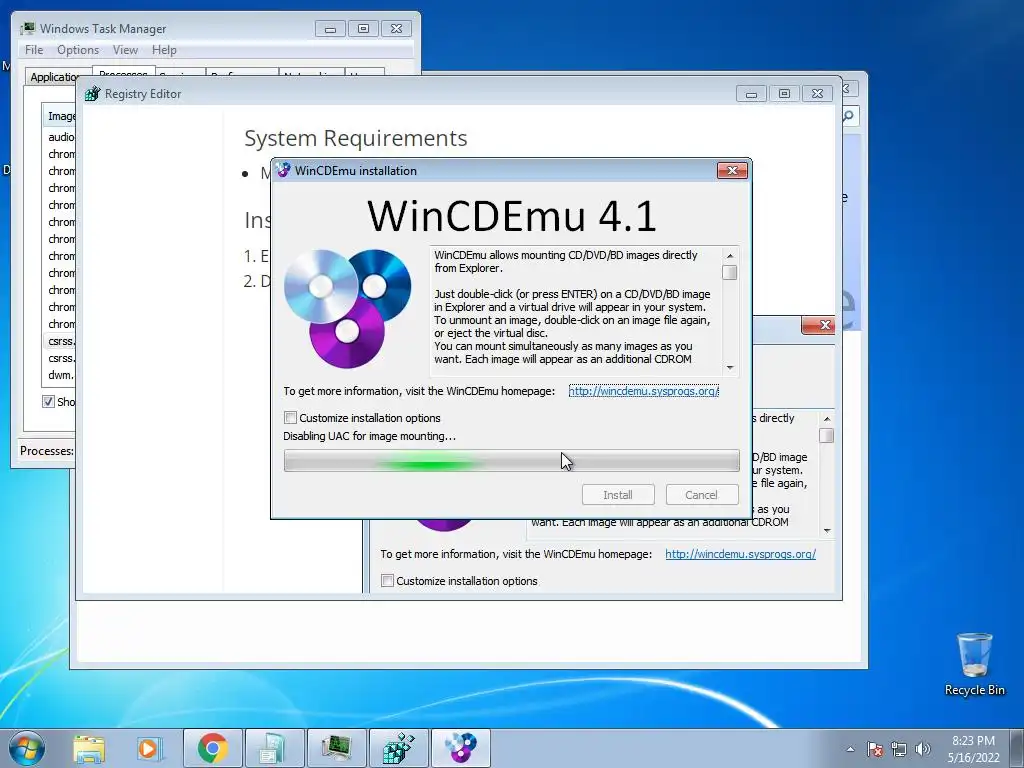Click the WinCDEmu installation title bar icon
The width and height of the screenshot is (1024, 768).
point(283,170)
